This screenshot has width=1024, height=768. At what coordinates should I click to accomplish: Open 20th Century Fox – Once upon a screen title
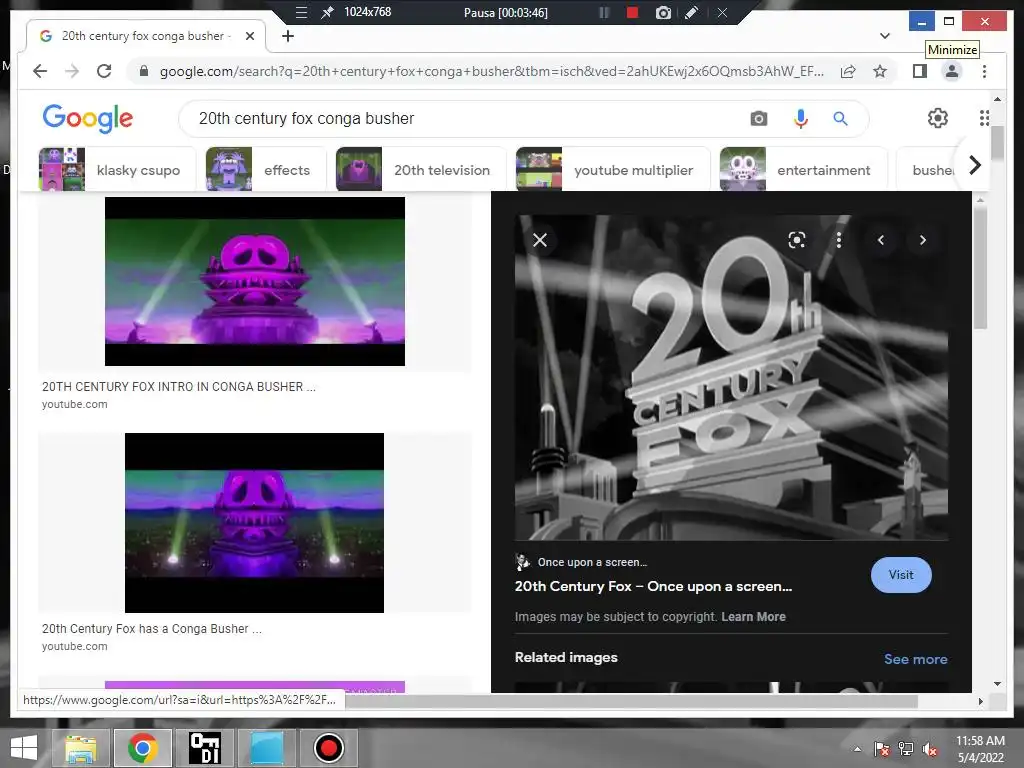[x=653, y=586]
